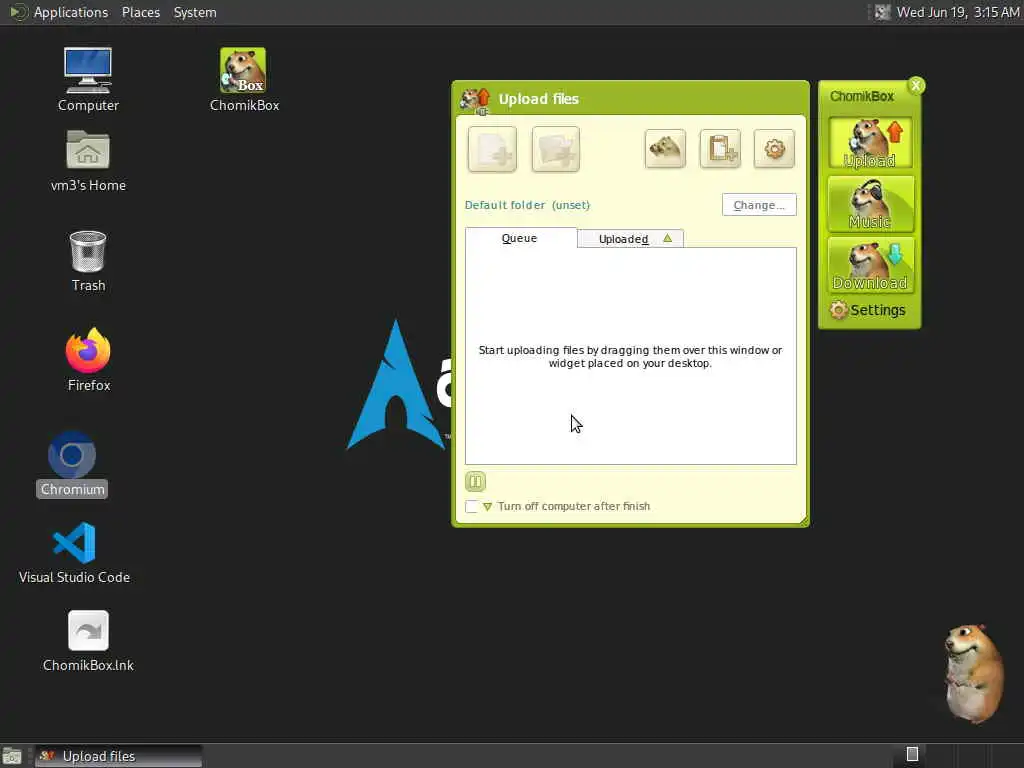
Task: Close the ChomikBox widget with green X
Action: click(916, 86)
